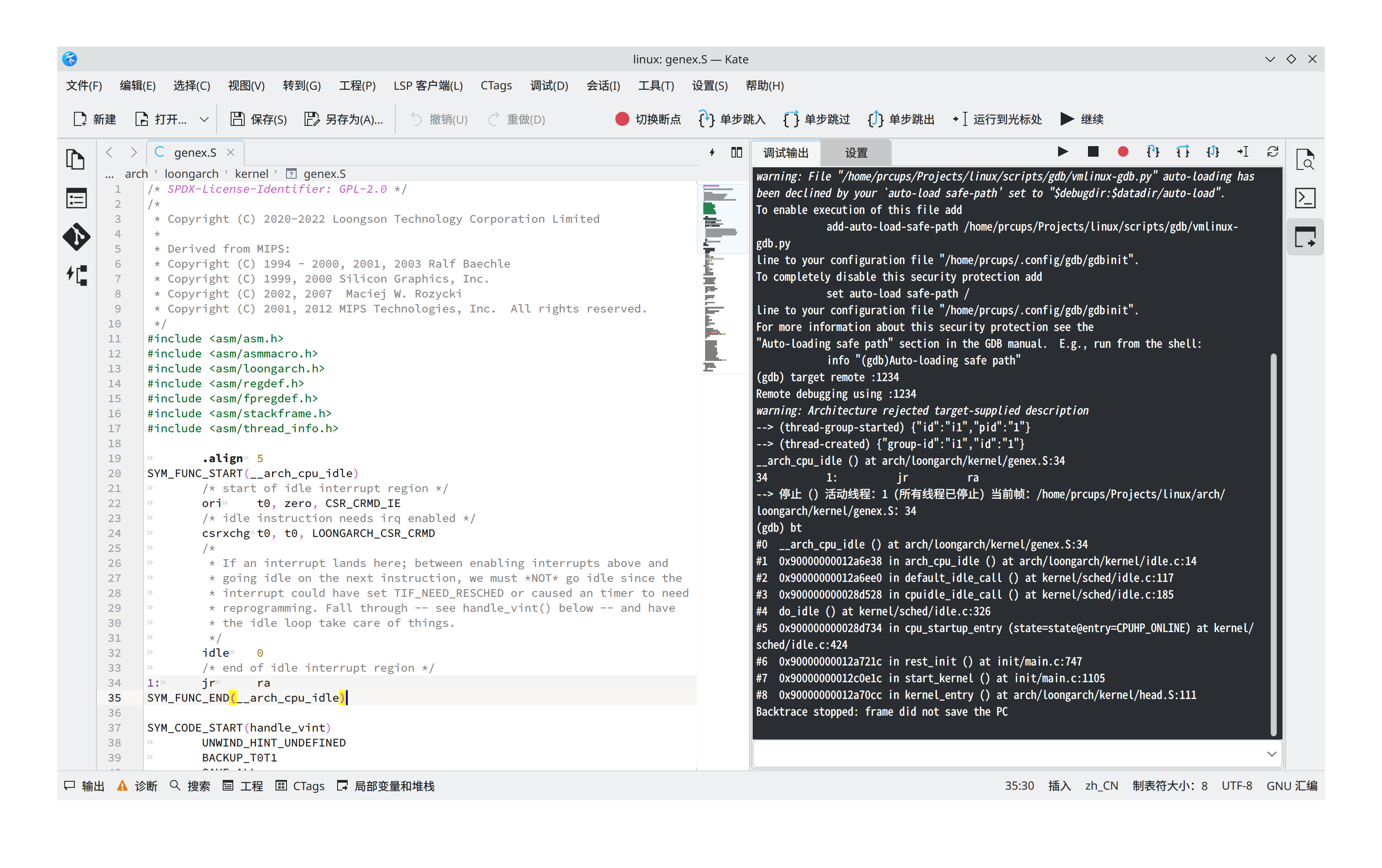Click the stop debugging square icon
This screenshot has width=1382, height=868.
[x=1093, y=151]
